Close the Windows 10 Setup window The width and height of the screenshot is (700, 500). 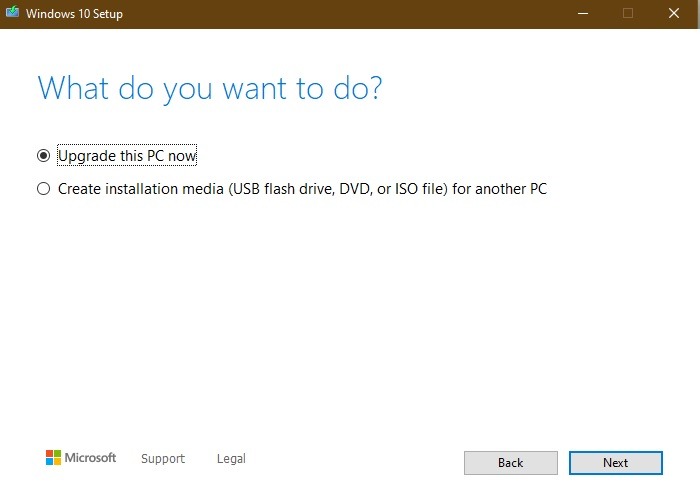[x=674, y=13]
